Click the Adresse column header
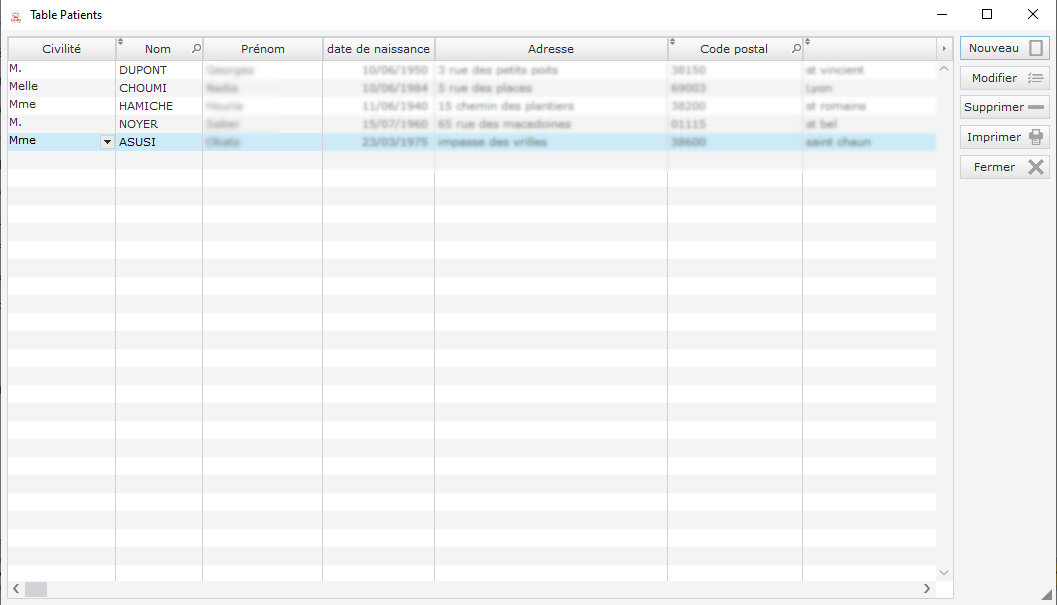 point(550,49)
